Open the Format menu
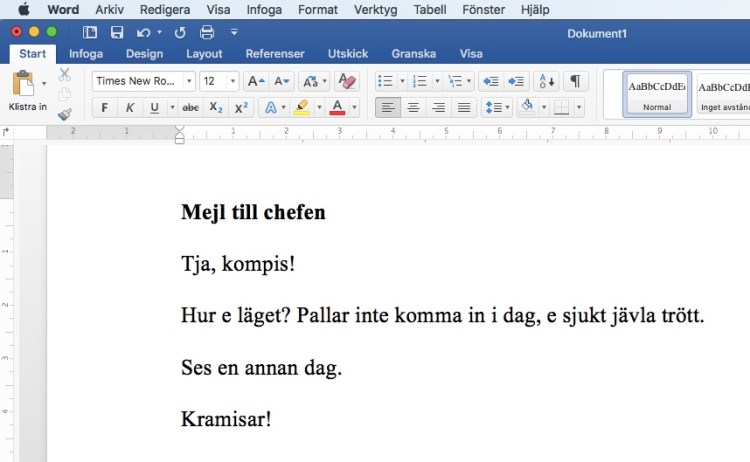This screenshot has width=750, height=462. 318,10
